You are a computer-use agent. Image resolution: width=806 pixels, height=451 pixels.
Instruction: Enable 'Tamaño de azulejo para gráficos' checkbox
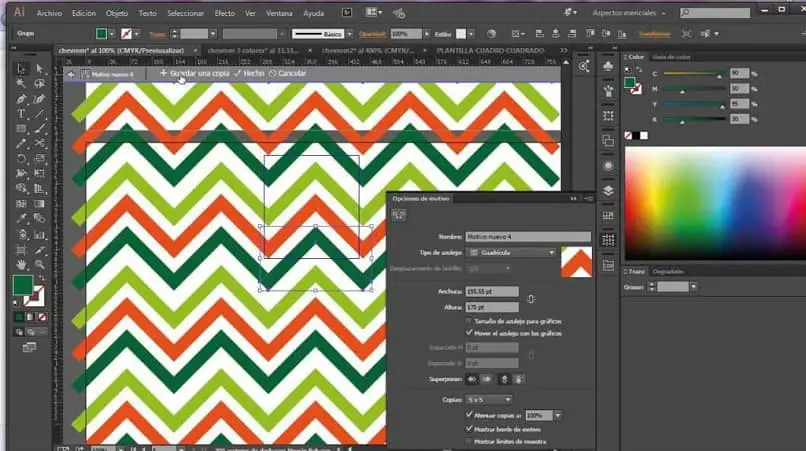point(470,321)
